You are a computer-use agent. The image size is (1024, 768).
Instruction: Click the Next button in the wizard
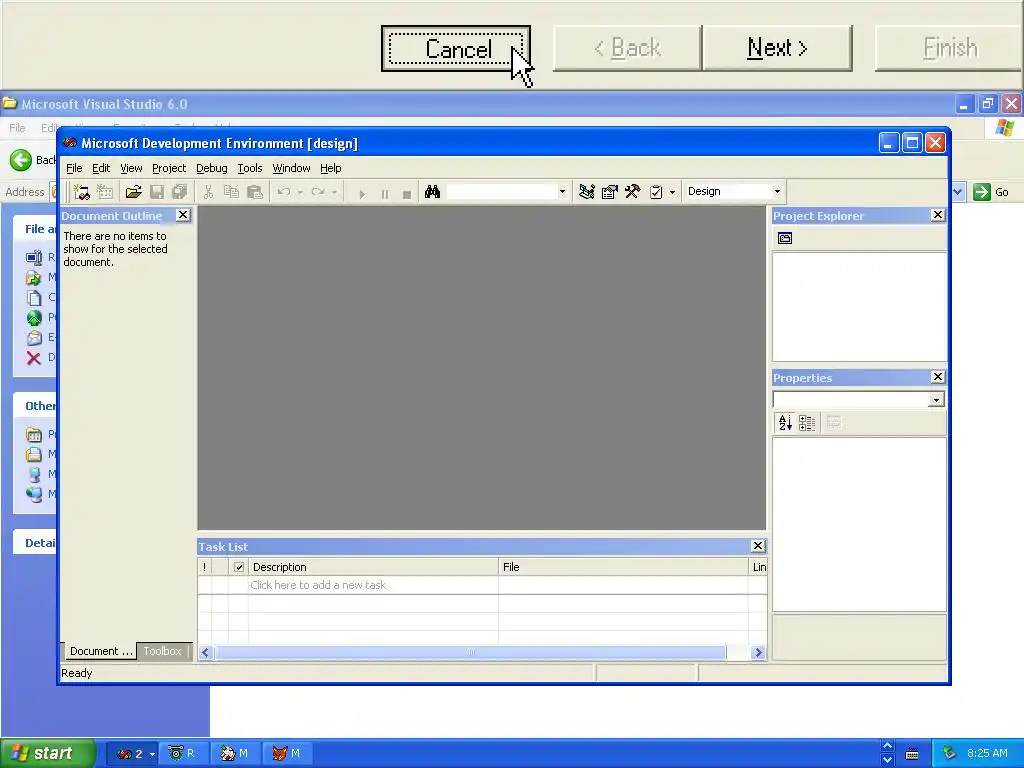(x=777, y=48)
